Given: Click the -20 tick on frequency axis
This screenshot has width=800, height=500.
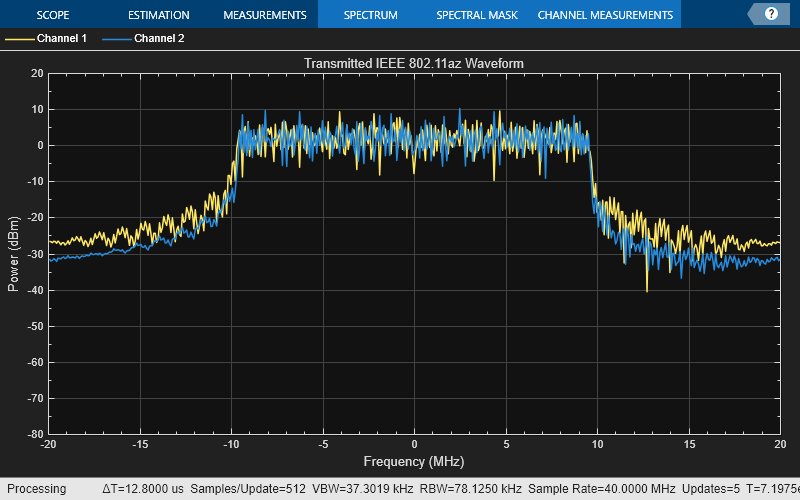Looking at the screenshot, I should (48, 444).
